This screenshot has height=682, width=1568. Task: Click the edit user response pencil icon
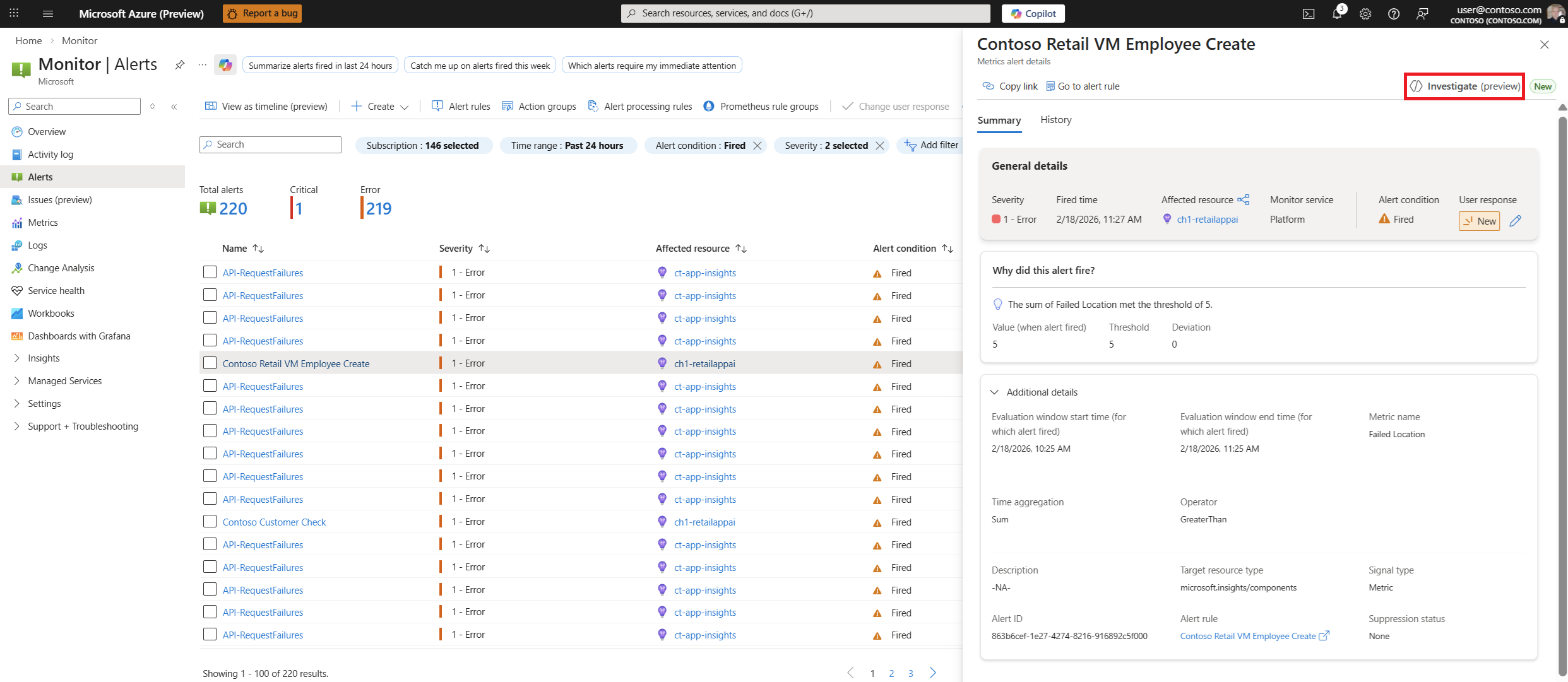pos(1515,221)
